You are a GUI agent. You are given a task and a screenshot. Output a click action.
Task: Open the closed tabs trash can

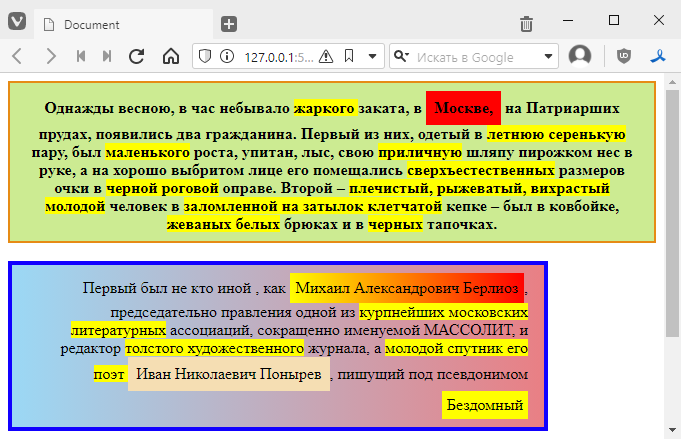coord(526,23)
